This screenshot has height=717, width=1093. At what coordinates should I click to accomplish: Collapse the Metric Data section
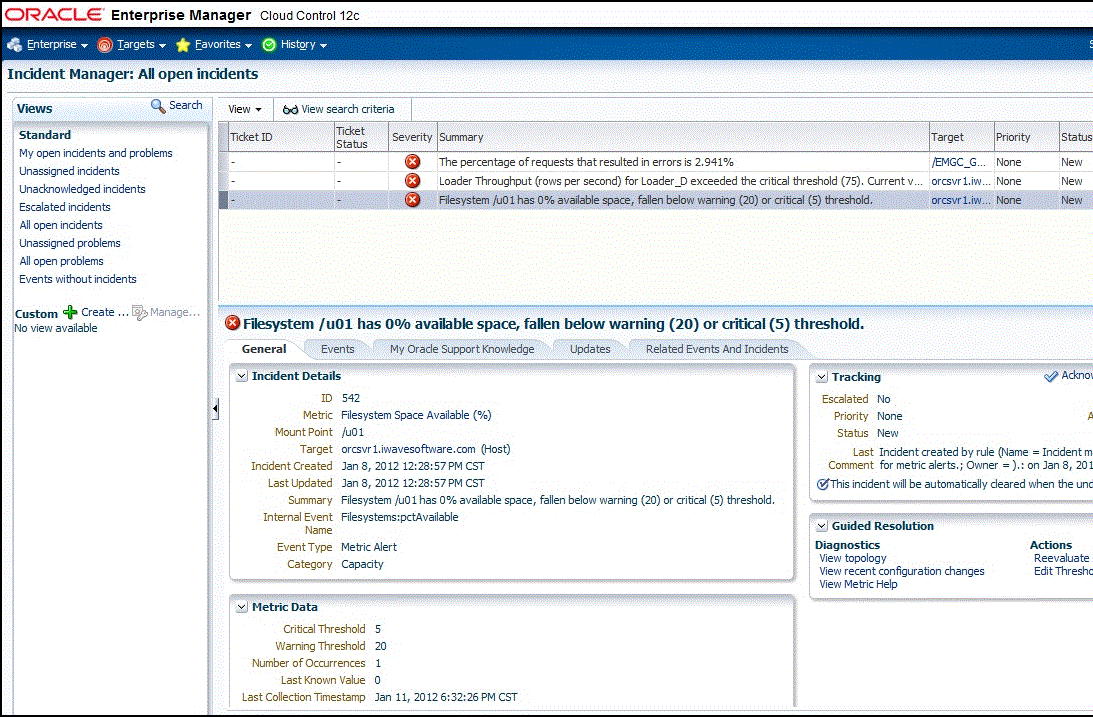(x=241, y=607)
